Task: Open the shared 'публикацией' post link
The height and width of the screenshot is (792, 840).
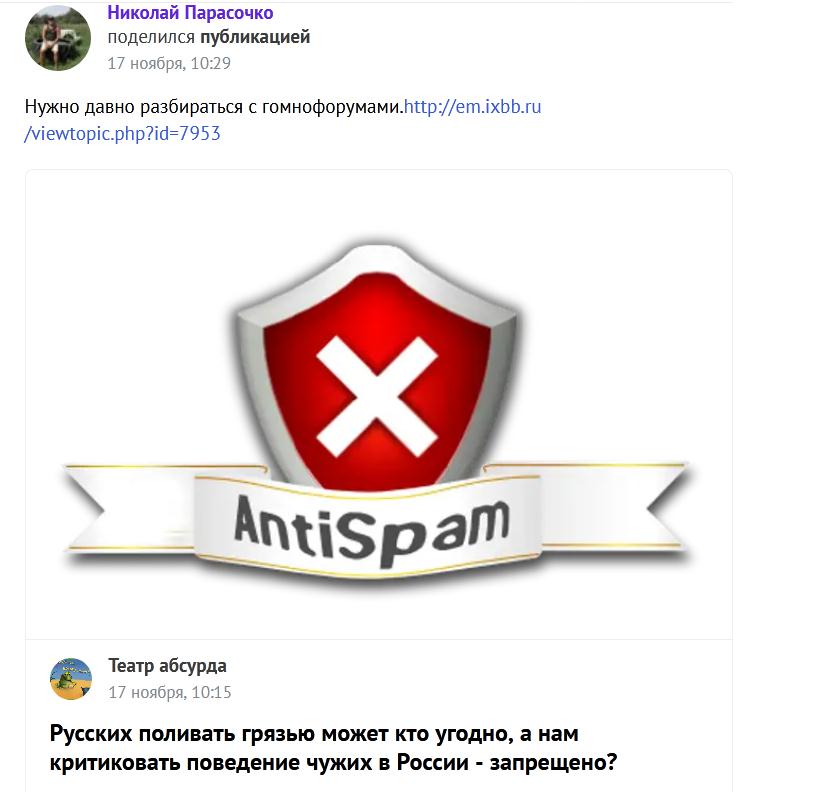Action: click(255, 37)
